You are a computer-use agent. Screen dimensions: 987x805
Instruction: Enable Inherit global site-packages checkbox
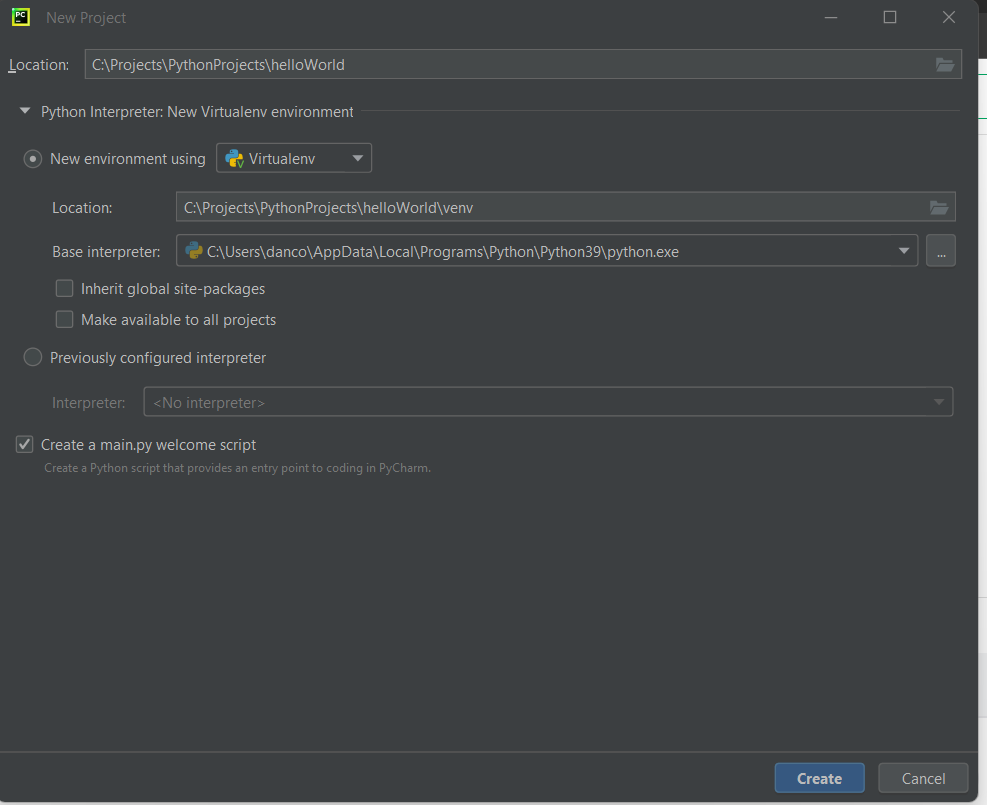click(x=64, y=288)
